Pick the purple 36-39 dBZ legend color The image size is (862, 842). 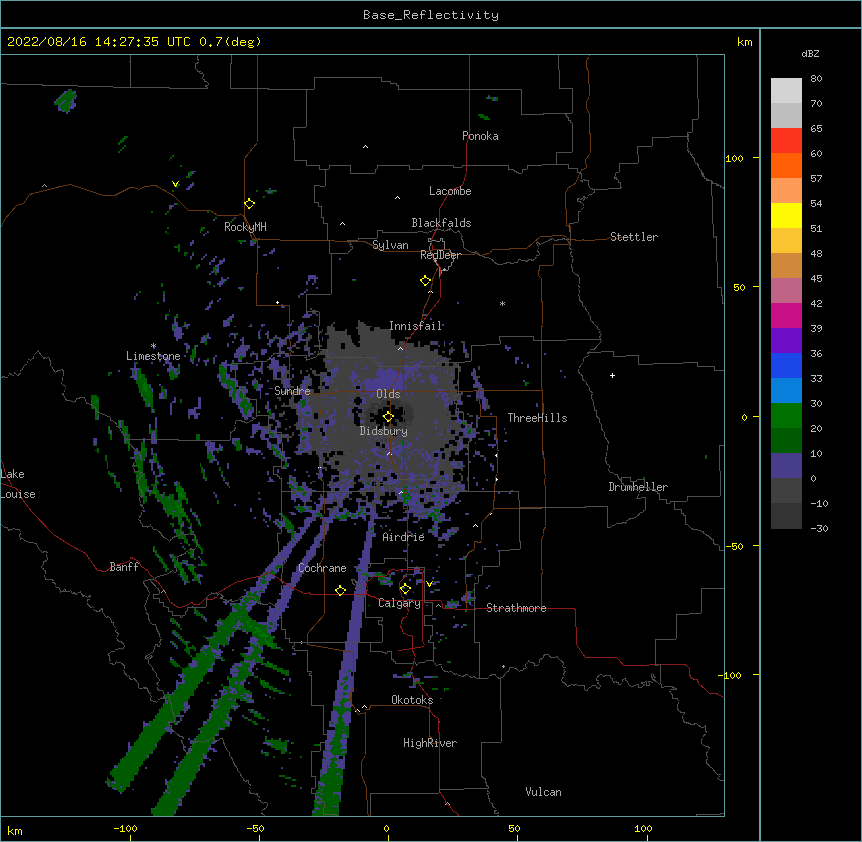(786, 340)
